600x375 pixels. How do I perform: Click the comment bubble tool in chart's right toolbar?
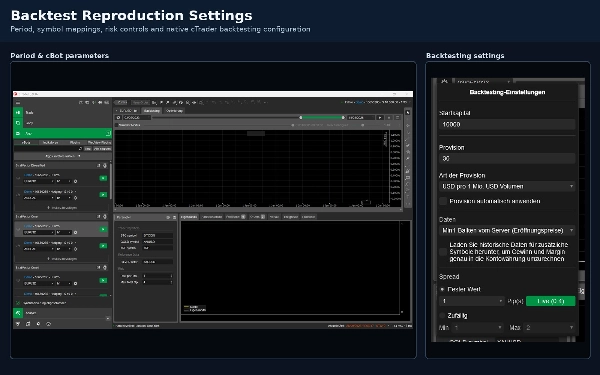tap(408, 177)
